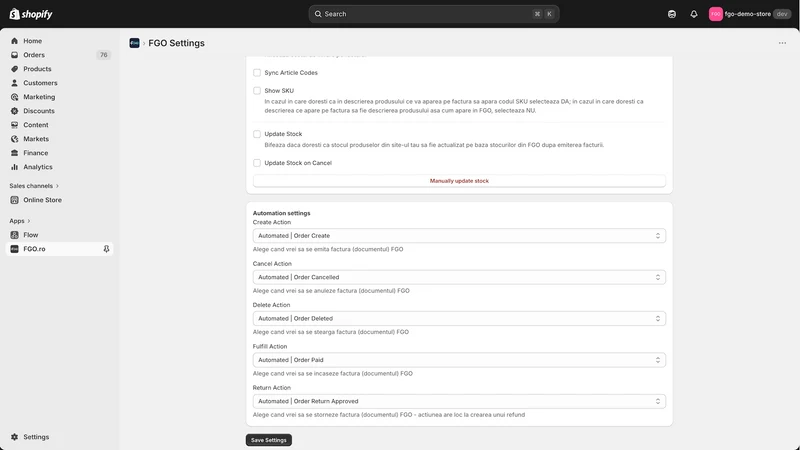Open Content menu item
Image resolution: width=800 pixels, height=450 pixels.
pos(36,124)
